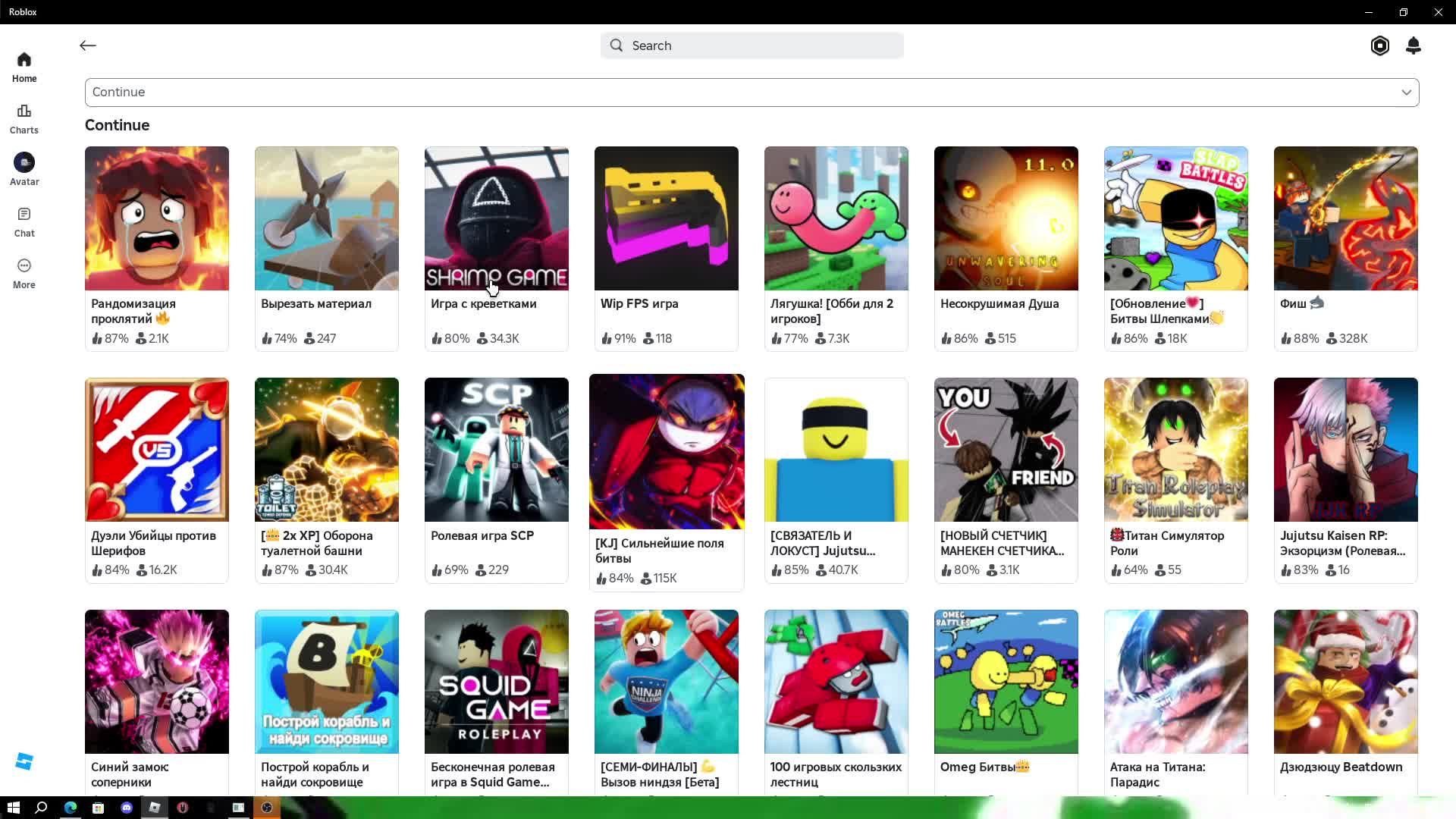Open the Windows Start menu
Viewport: 1456px width, 819px height.
[13, 808]
